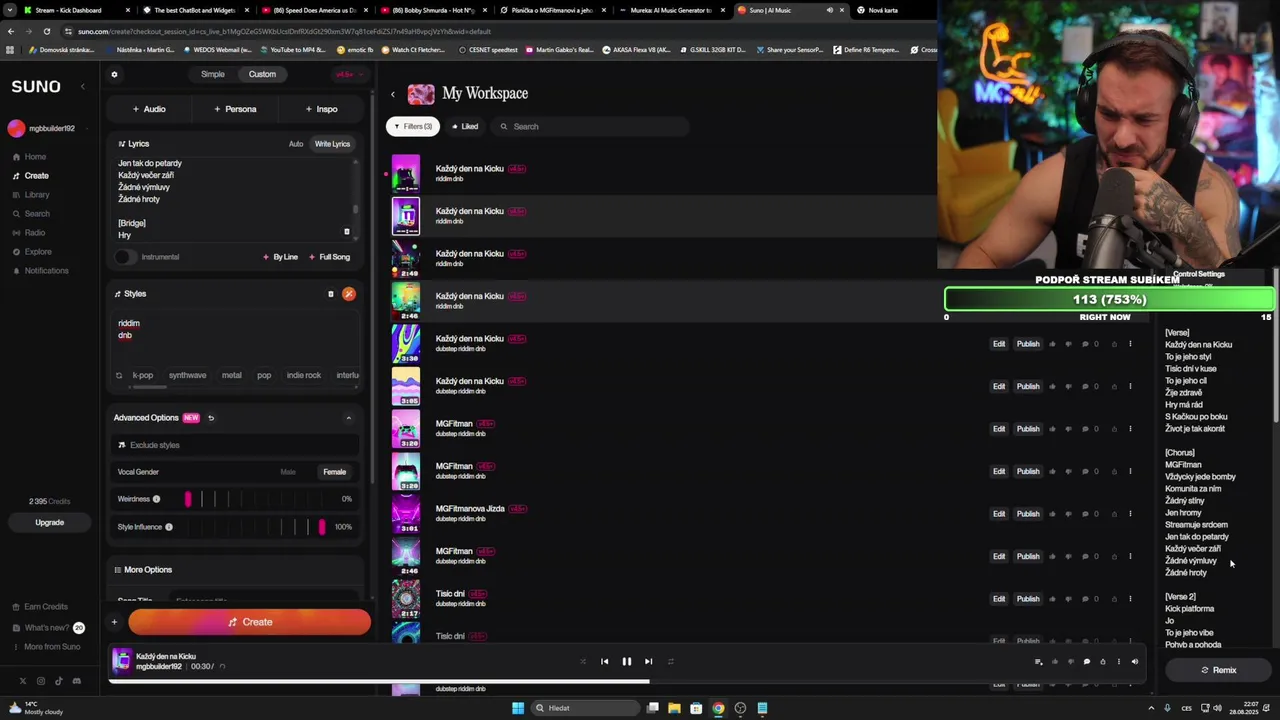This screenshot has width=1280, height=720.
Task: Open Notifications in the sidebar
Action: tap(40, 271)
